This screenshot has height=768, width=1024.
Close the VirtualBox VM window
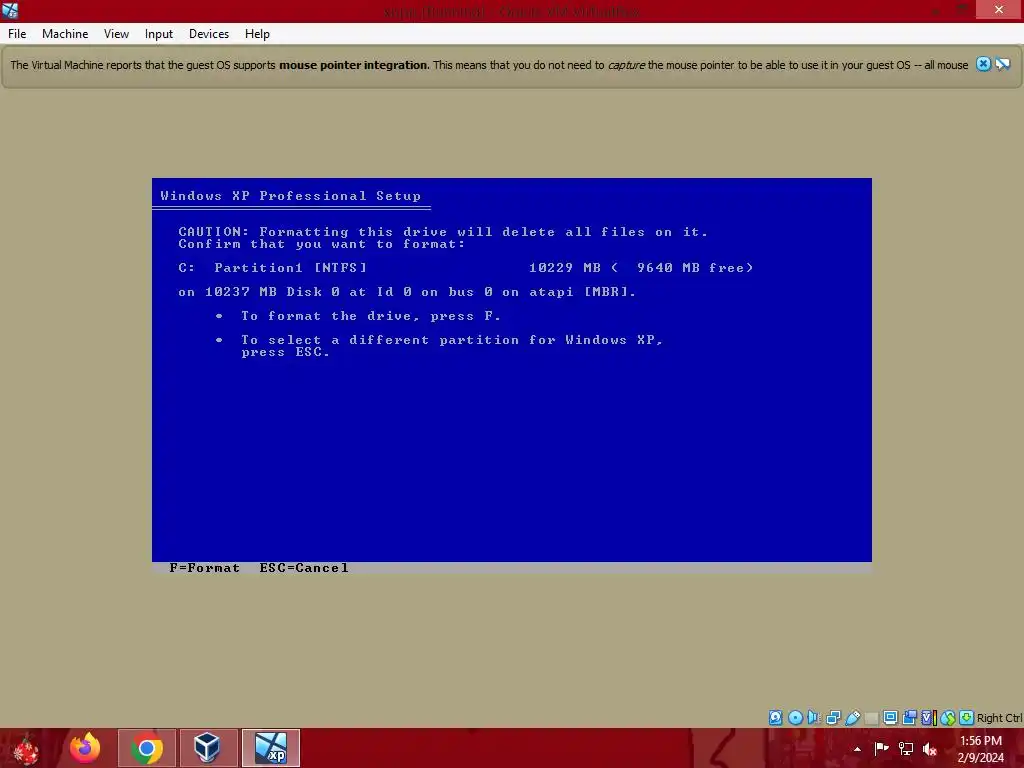[999, 9]
